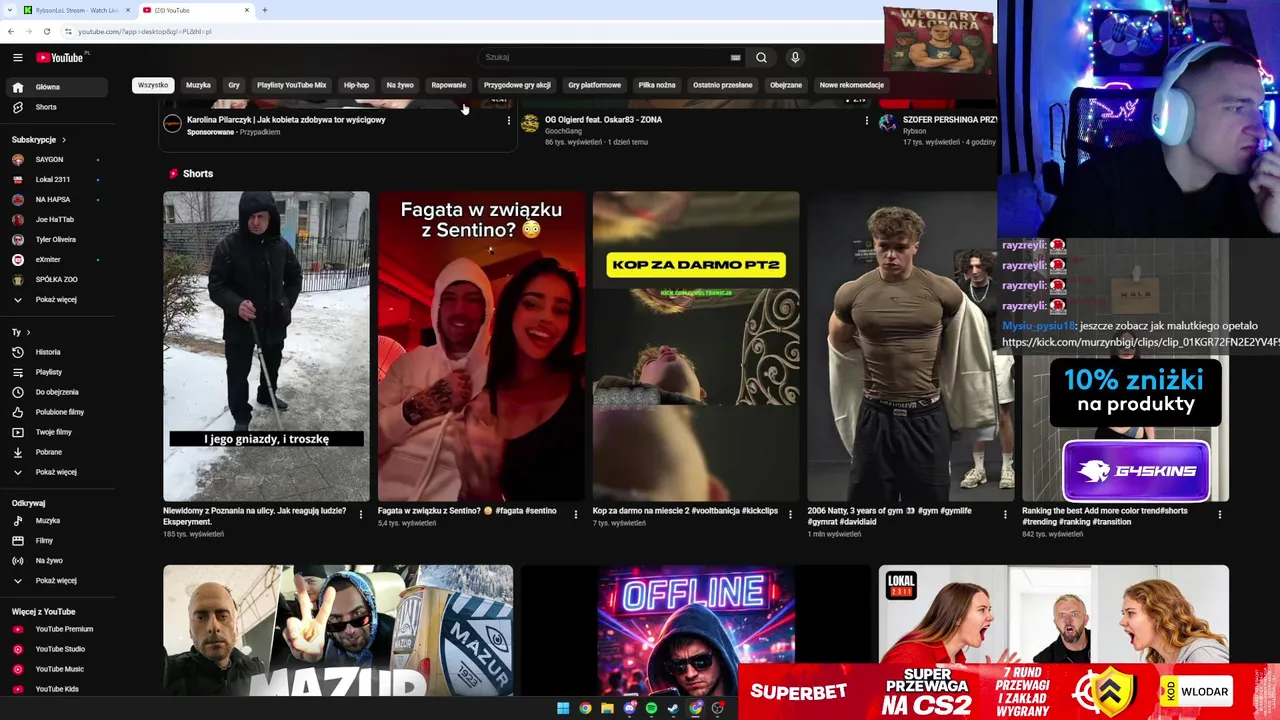Open Shorts in the left sidebar
Viewport: 1280px width, 720px height.
coord(55,107)
